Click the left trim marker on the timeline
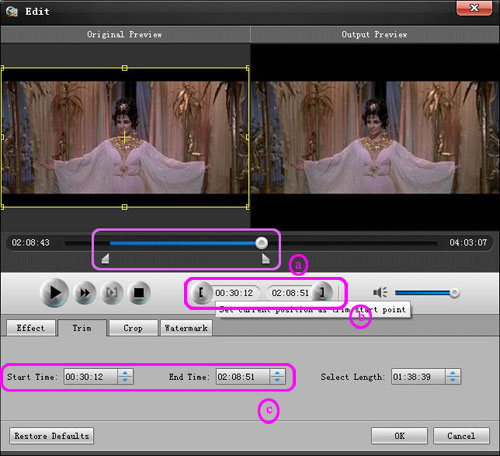The height and width of the screenshot is (456, 500). [105, 258]
